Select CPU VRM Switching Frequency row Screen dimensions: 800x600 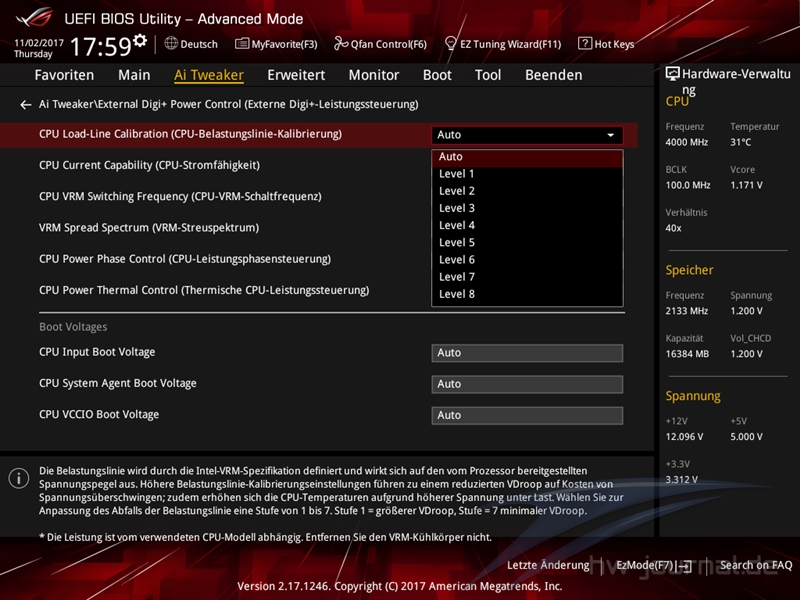pyautogui.click(x=180, y=196)
